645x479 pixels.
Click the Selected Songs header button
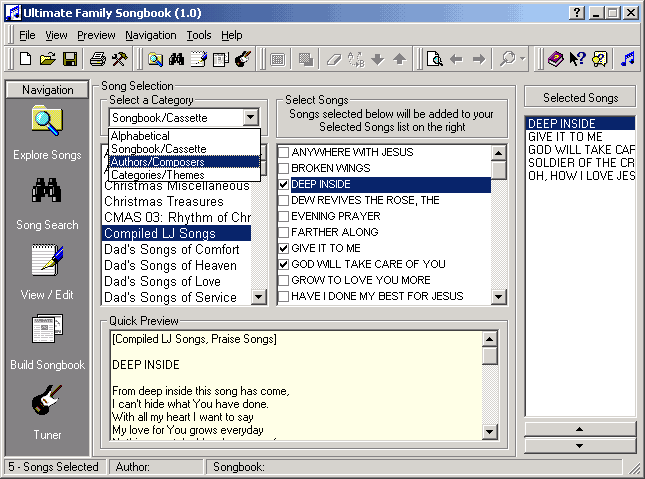tap(581, 98)
